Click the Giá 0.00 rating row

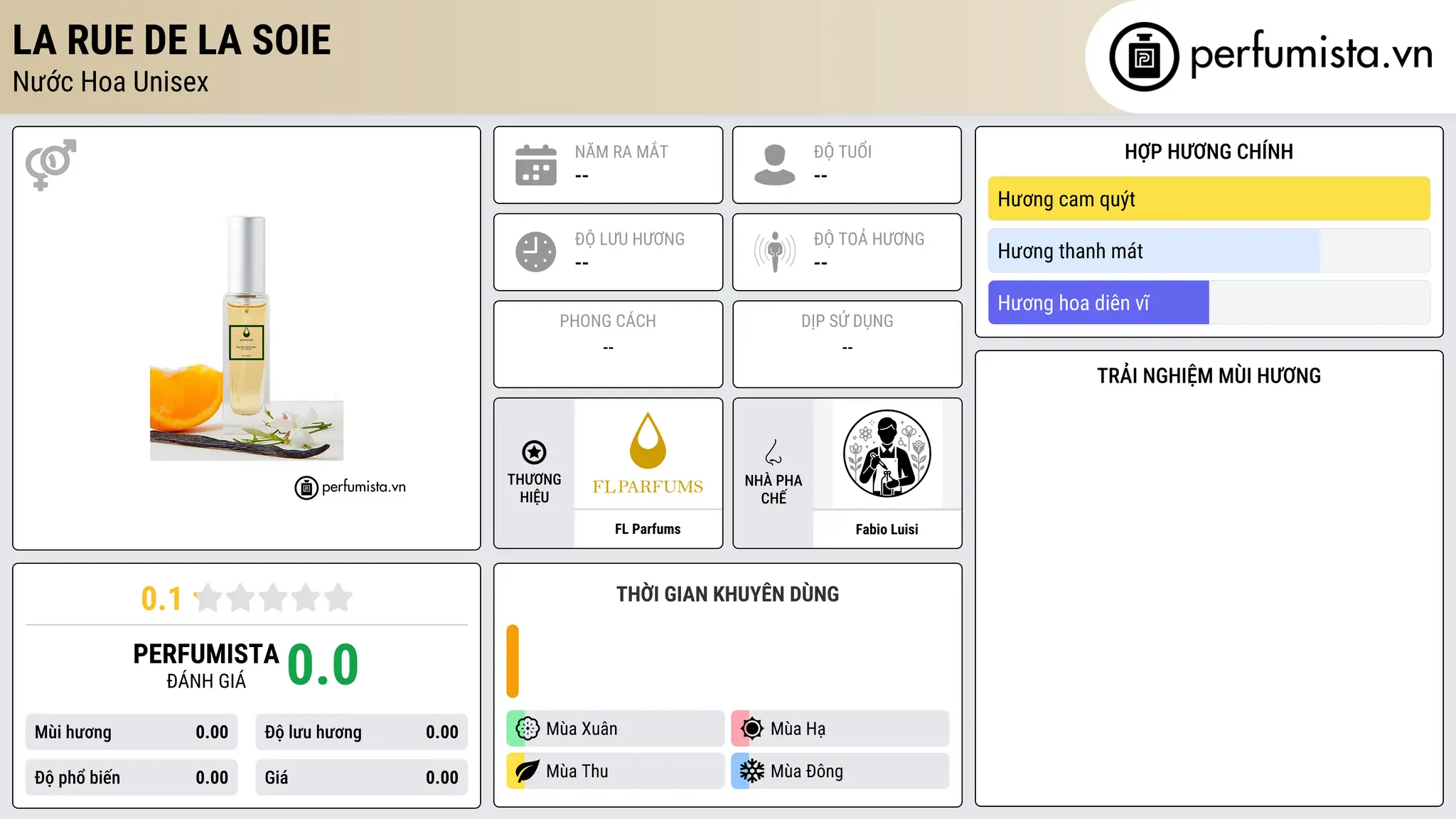pyautogui.click(x=362, y=778)
